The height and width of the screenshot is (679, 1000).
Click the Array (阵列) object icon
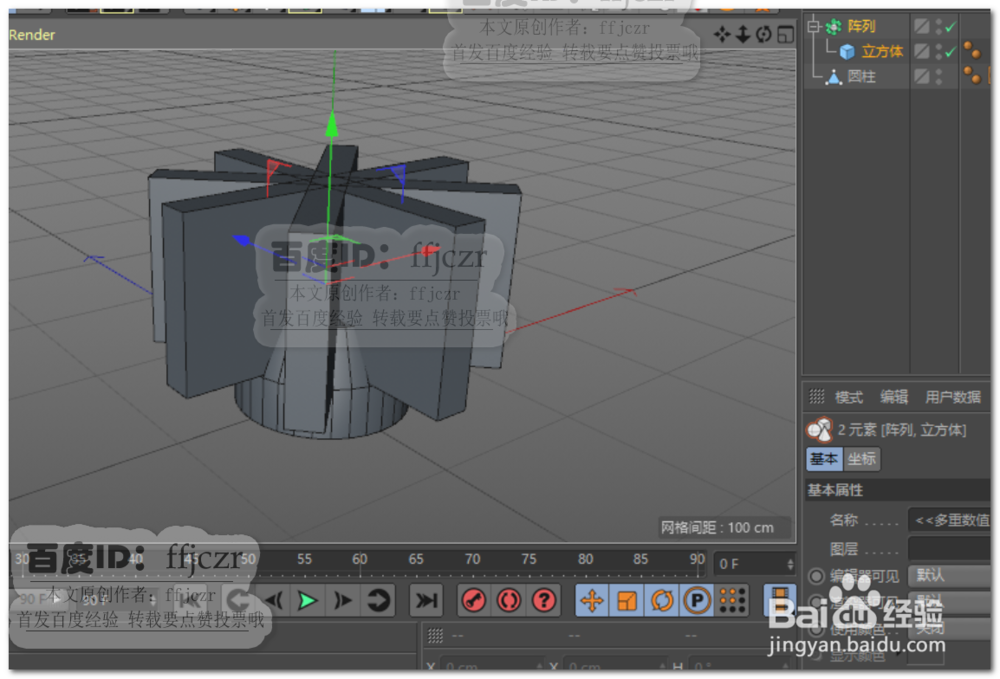[833, 27]
